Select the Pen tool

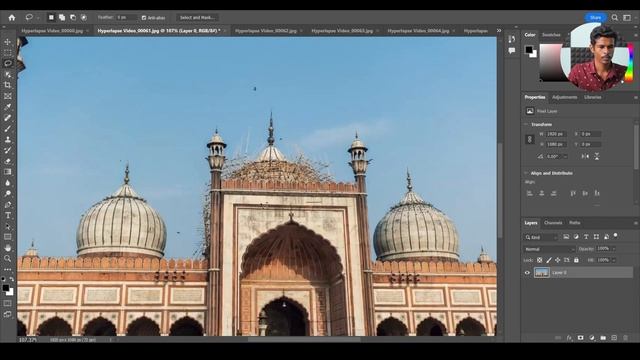click(8, 204)
